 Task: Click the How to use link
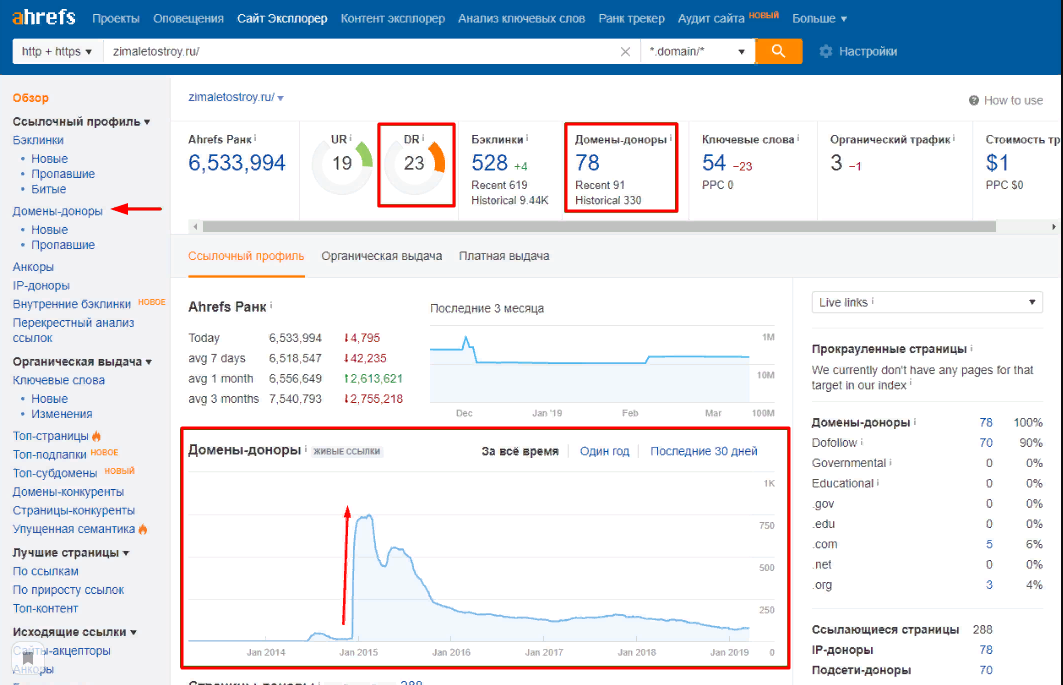point(1014,100)
